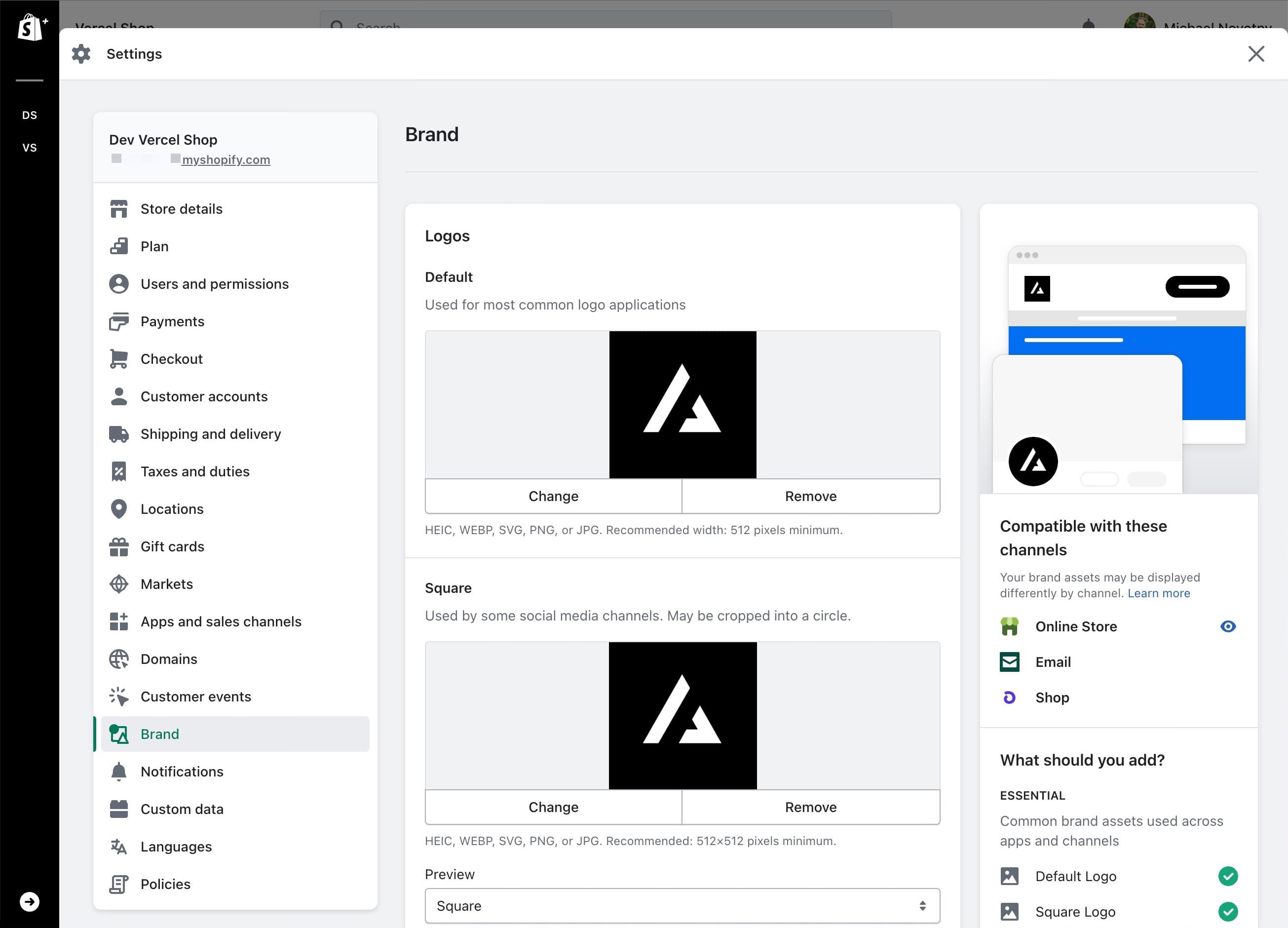
Task: Click the Policies document icon
Action: 119,884
